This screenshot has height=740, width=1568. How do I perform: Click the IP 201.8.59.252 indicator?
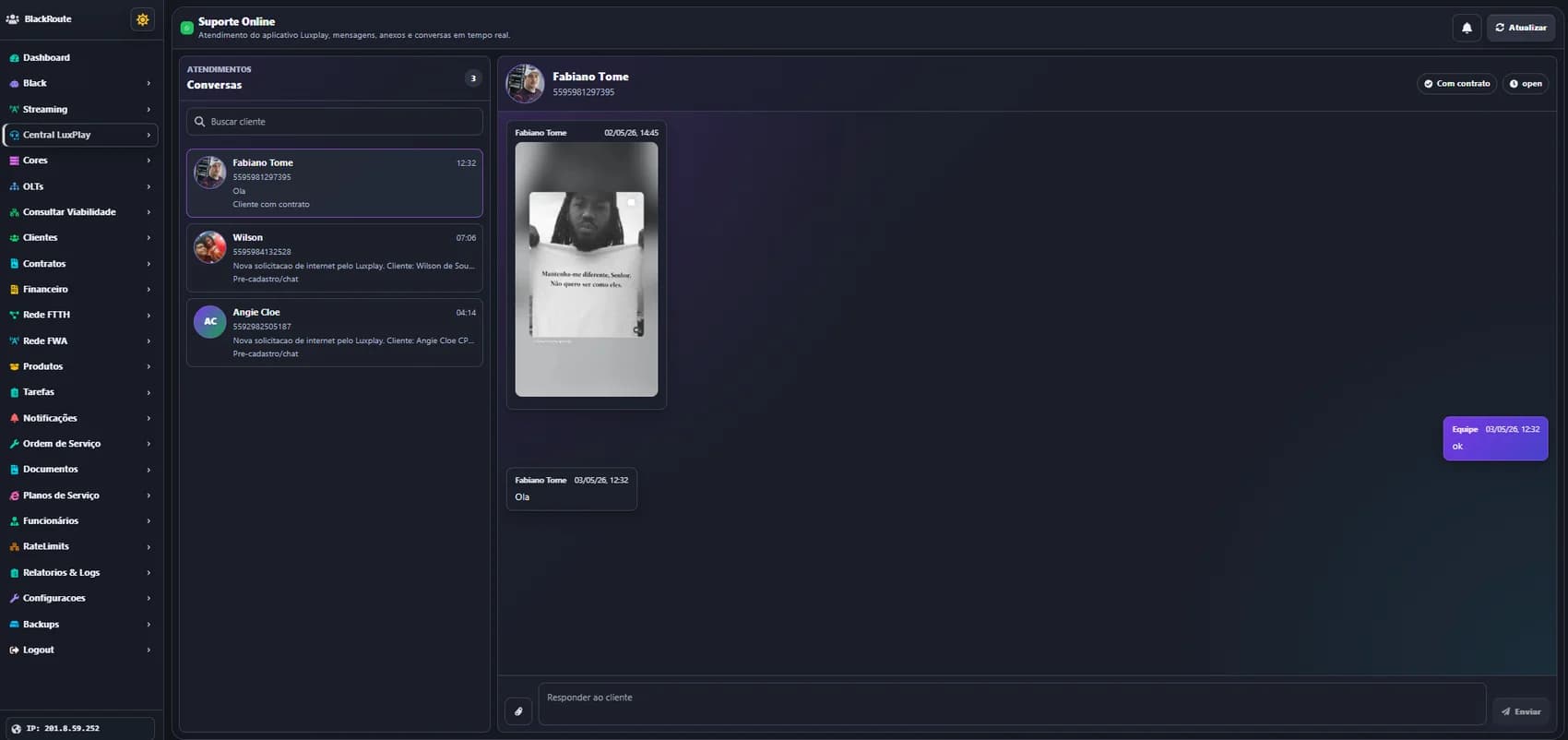click(x=80, y=728)
